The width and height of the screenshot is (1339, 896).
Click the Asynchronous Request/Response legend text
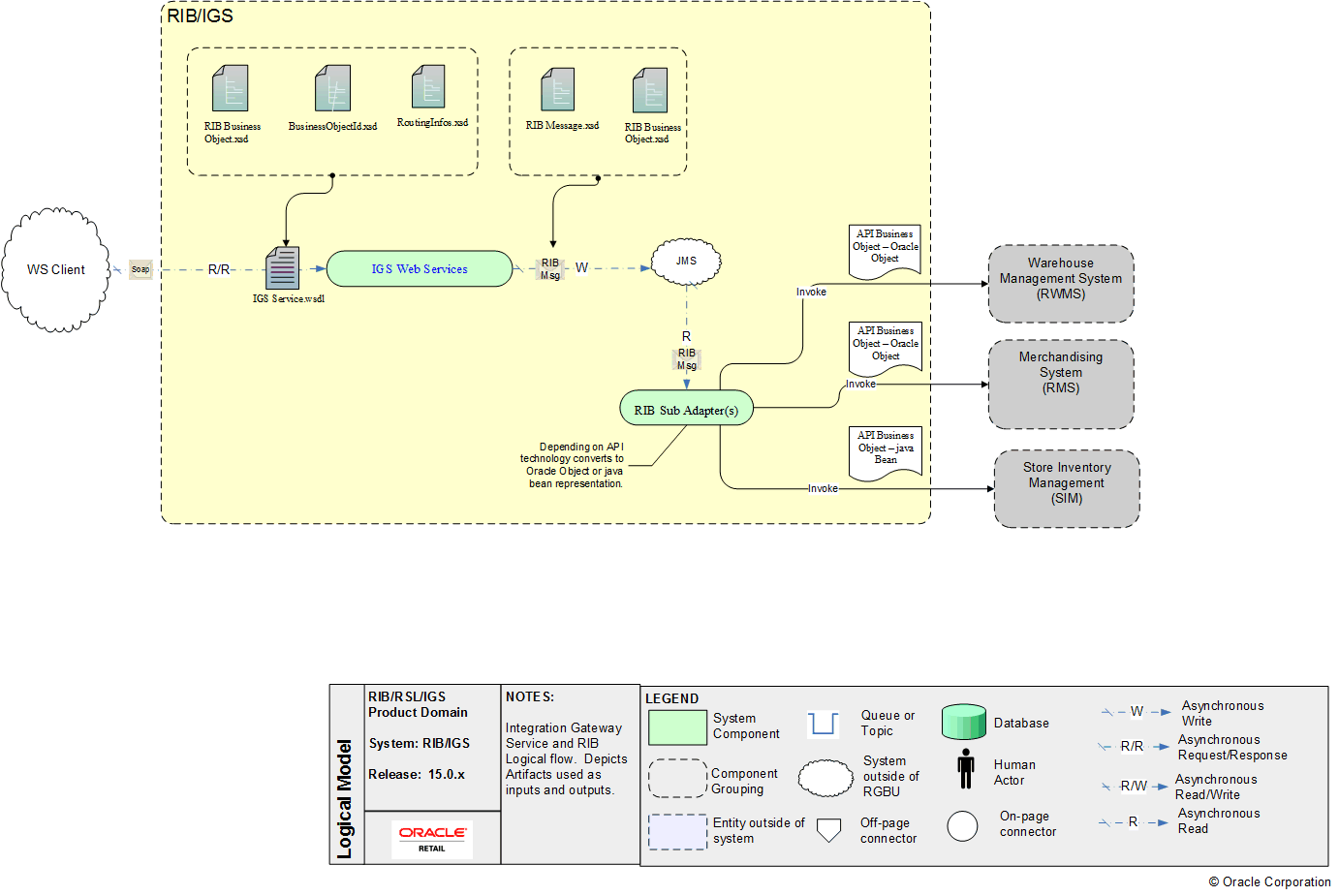1232,747
